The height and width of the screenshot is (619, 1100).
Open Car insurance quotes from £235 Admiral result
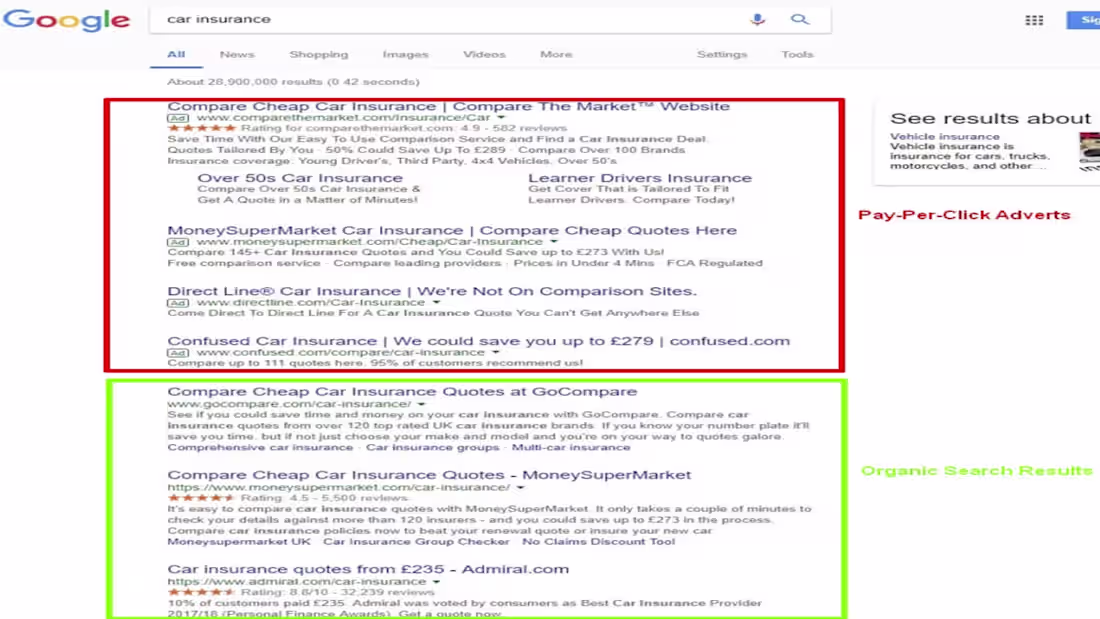368,569
